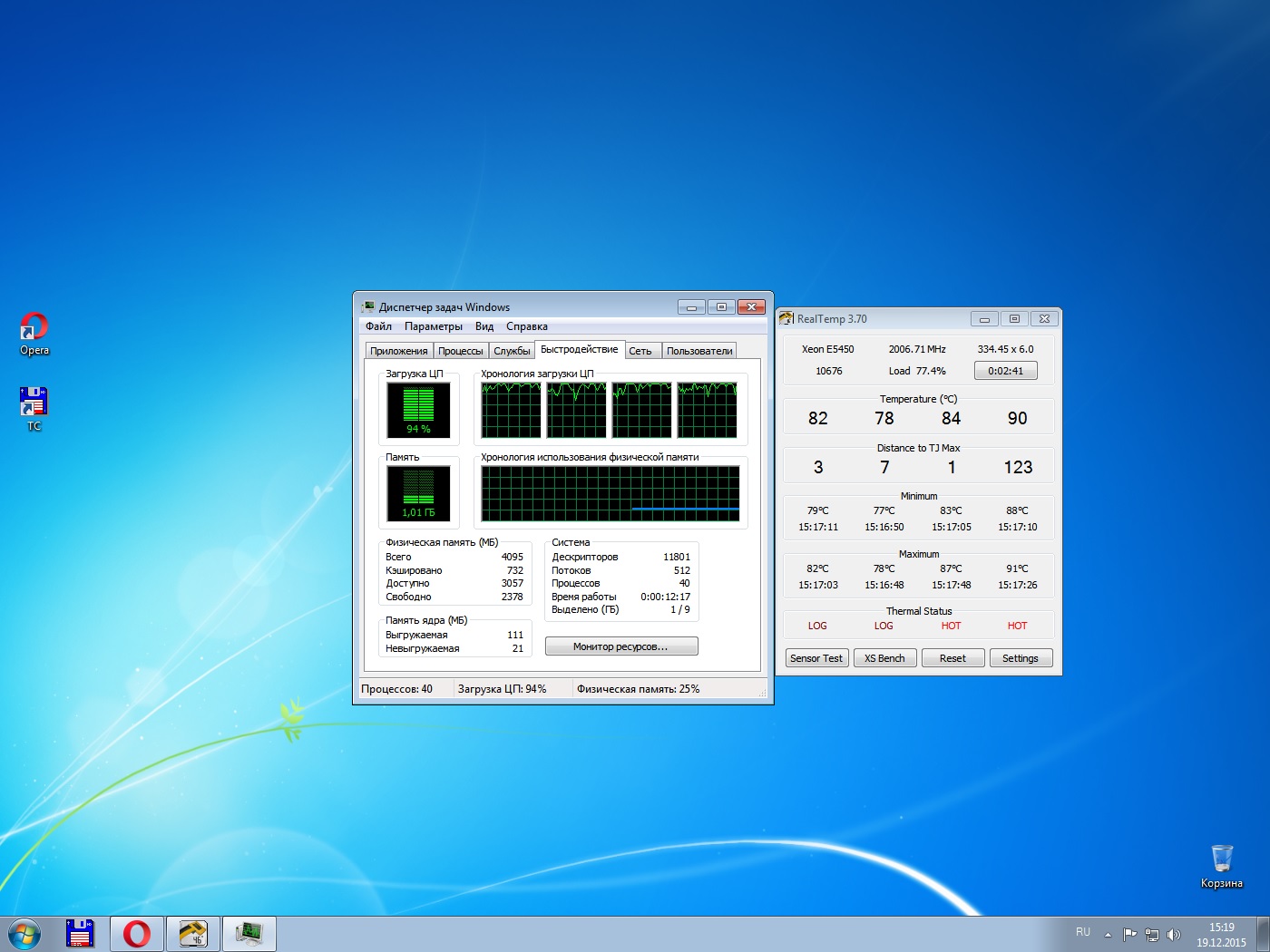Screen dimensions: 1270x952
Task: Click the Distance to TJ Max value 123
Action: [x=1018, y=467]
